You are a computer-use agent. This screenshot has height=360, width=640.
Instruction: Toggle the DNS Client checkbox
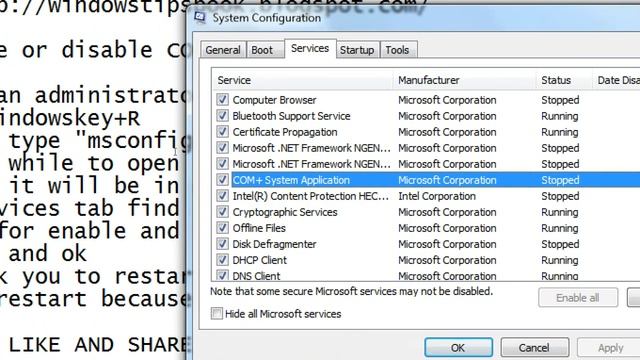click(222, 276)
